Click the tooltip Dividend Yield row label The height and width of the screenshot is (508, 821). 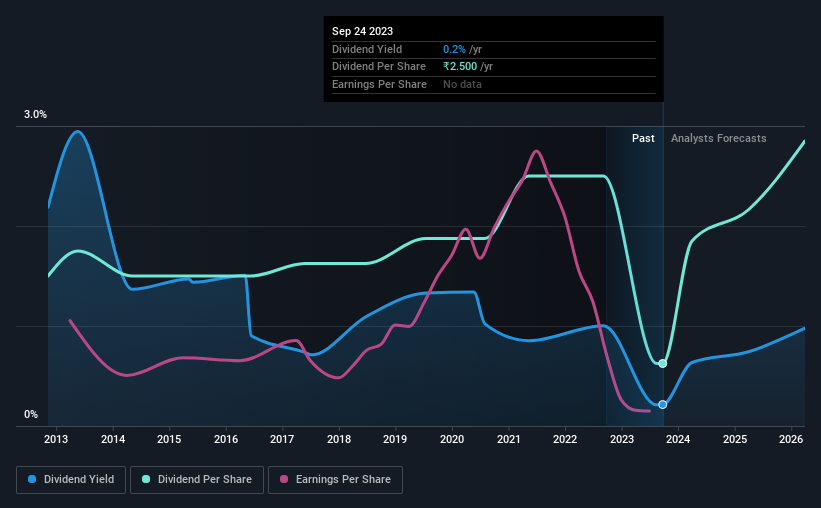(x=367, y=49)
